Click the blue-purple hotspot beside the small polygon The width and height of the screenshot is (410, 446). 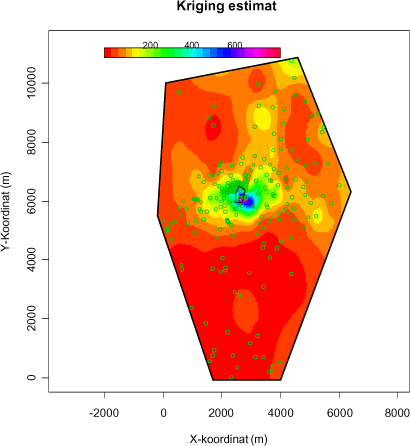(249, 201)
